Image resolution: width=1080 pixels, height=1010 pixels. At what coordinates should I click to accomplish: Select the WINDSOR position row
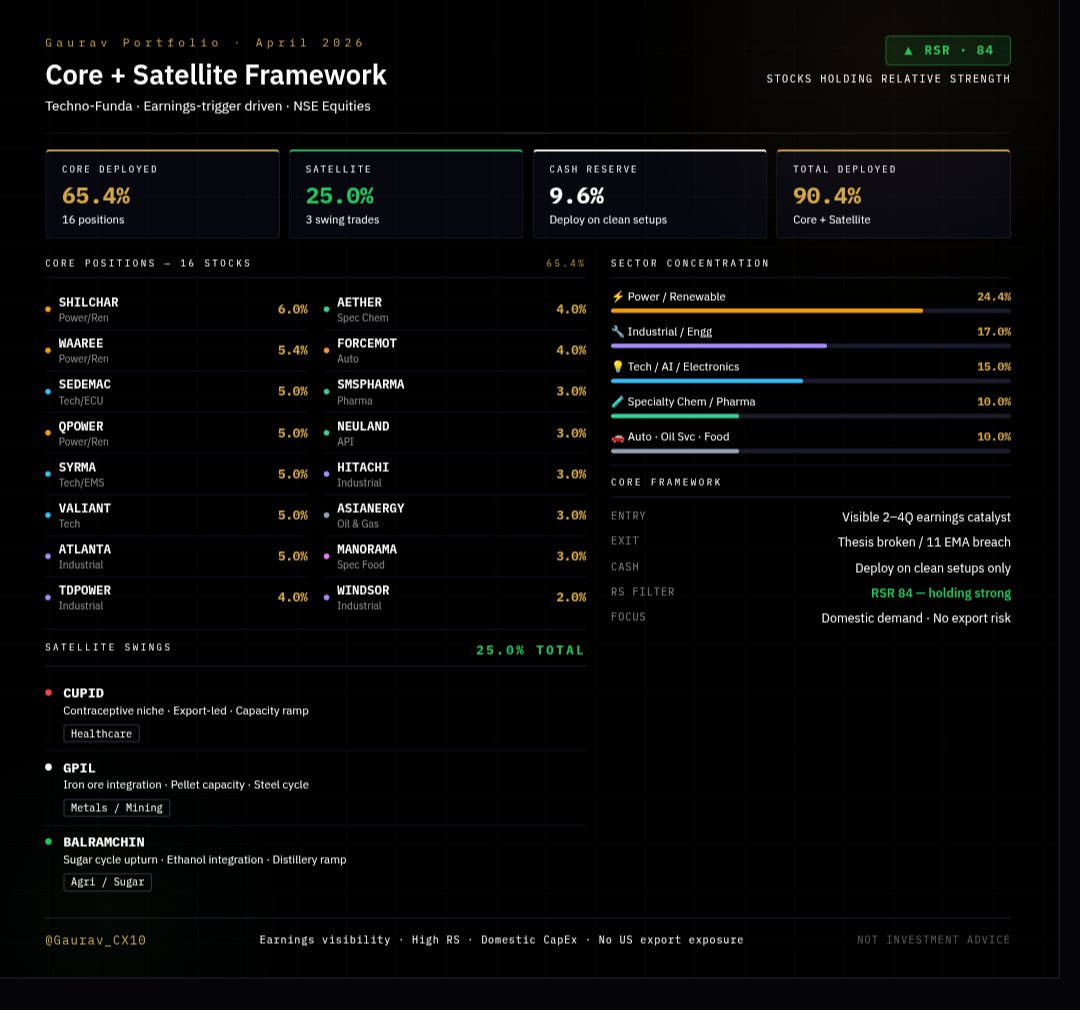[x=455, y=598]
